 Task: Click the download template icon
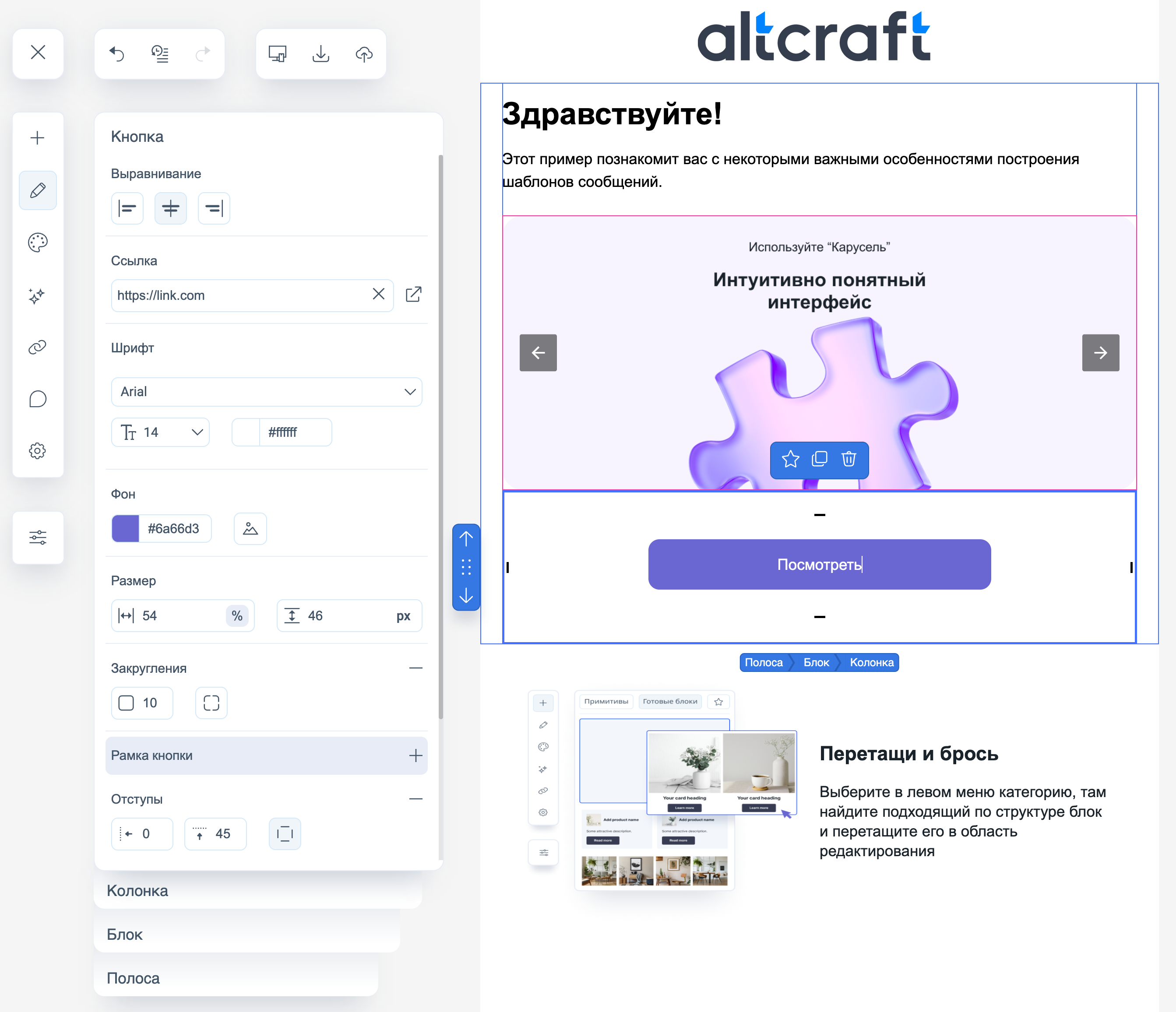tap(320, 54)
